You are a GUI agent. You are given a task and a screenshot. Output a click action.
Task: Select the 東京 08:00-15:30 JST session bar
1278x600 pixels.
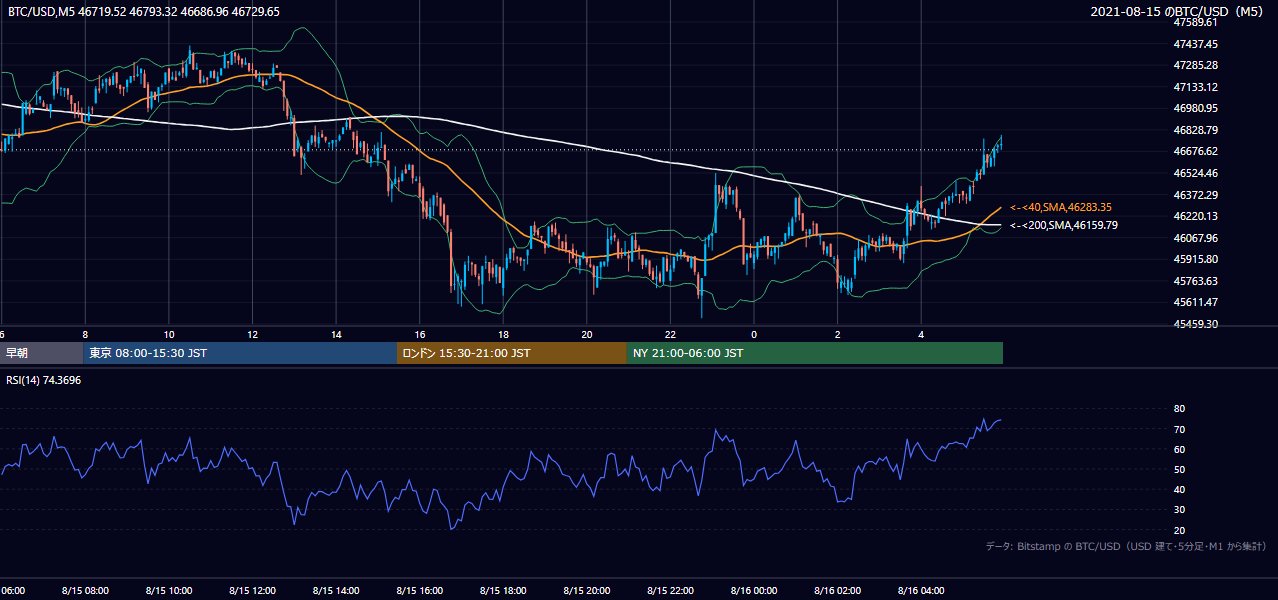240,353
